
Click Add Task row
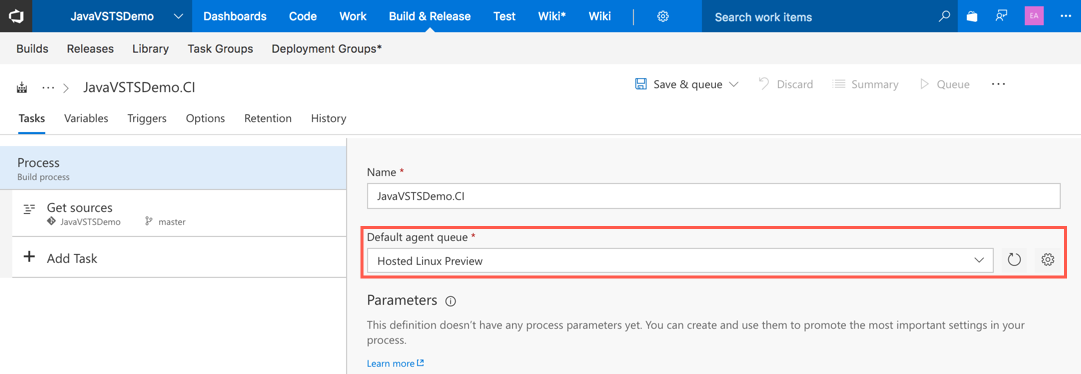179,258
